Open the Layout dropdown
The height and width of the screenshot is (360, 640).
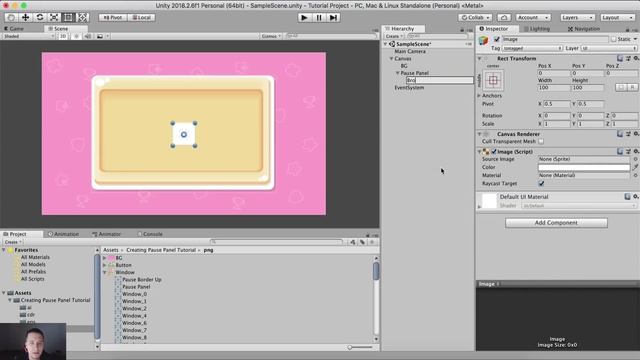[618, 18]
